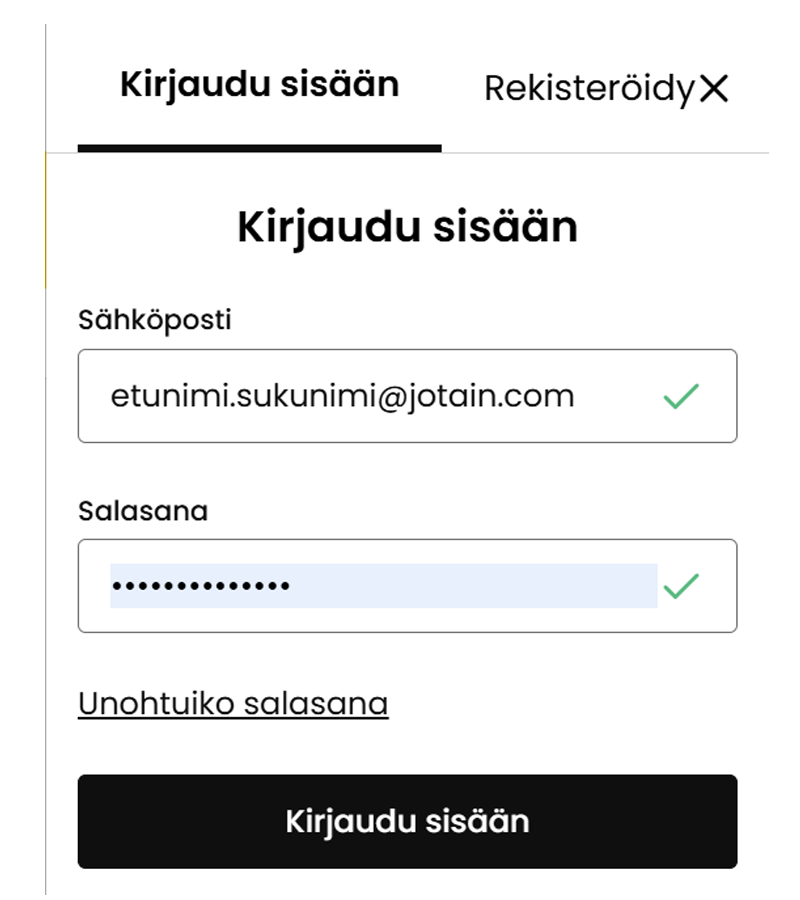This screenshot has height=900, width=800.
Task: Click the etunimi.sukunimi@jotain.com email text
Action: tap(342, 397)
